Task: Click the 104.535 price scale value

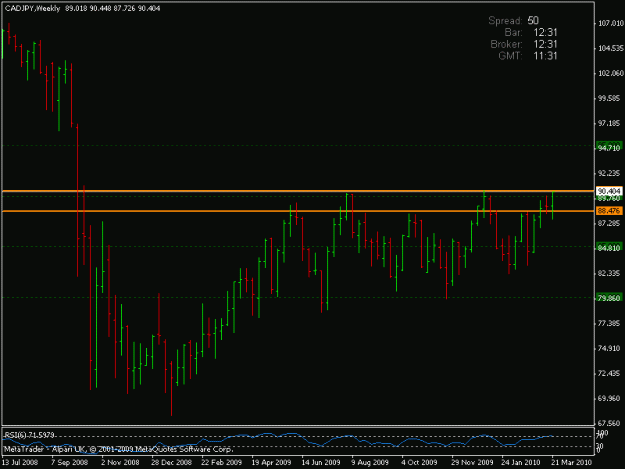Action: pyautogui.click(x=611, y=49)
